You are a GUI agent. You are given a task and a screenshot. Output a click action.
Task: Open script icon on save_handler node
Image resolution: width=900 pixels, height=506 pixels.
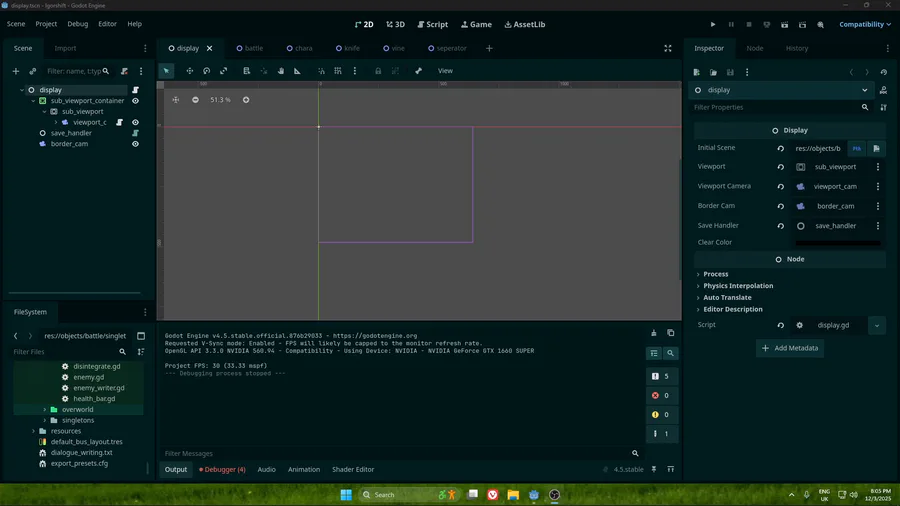135,133
